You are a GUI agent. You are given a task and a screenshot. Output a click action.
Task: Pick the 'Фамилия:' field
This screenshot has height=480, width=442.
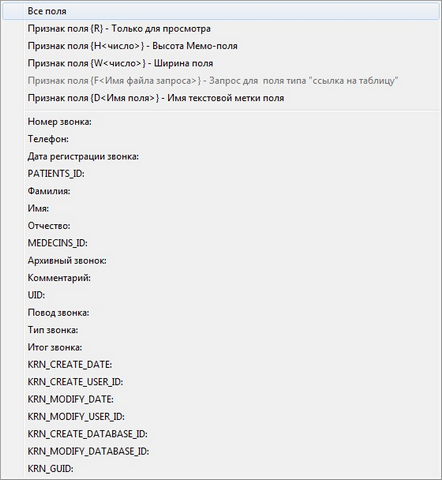pyautogui.click(x=221, y=191)
